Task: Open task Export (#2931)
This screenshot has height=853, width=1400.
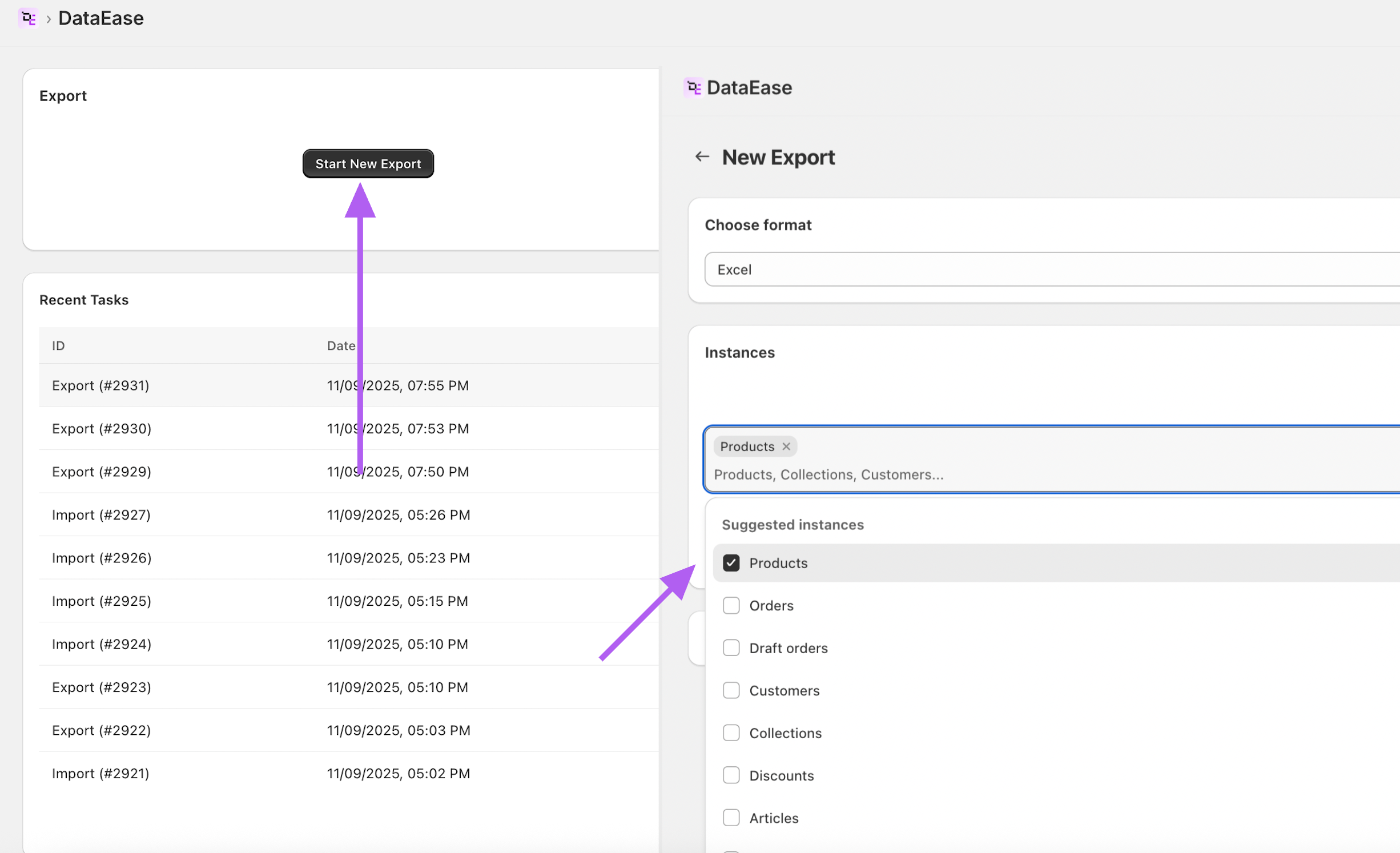Action: [x=100, y=385]
